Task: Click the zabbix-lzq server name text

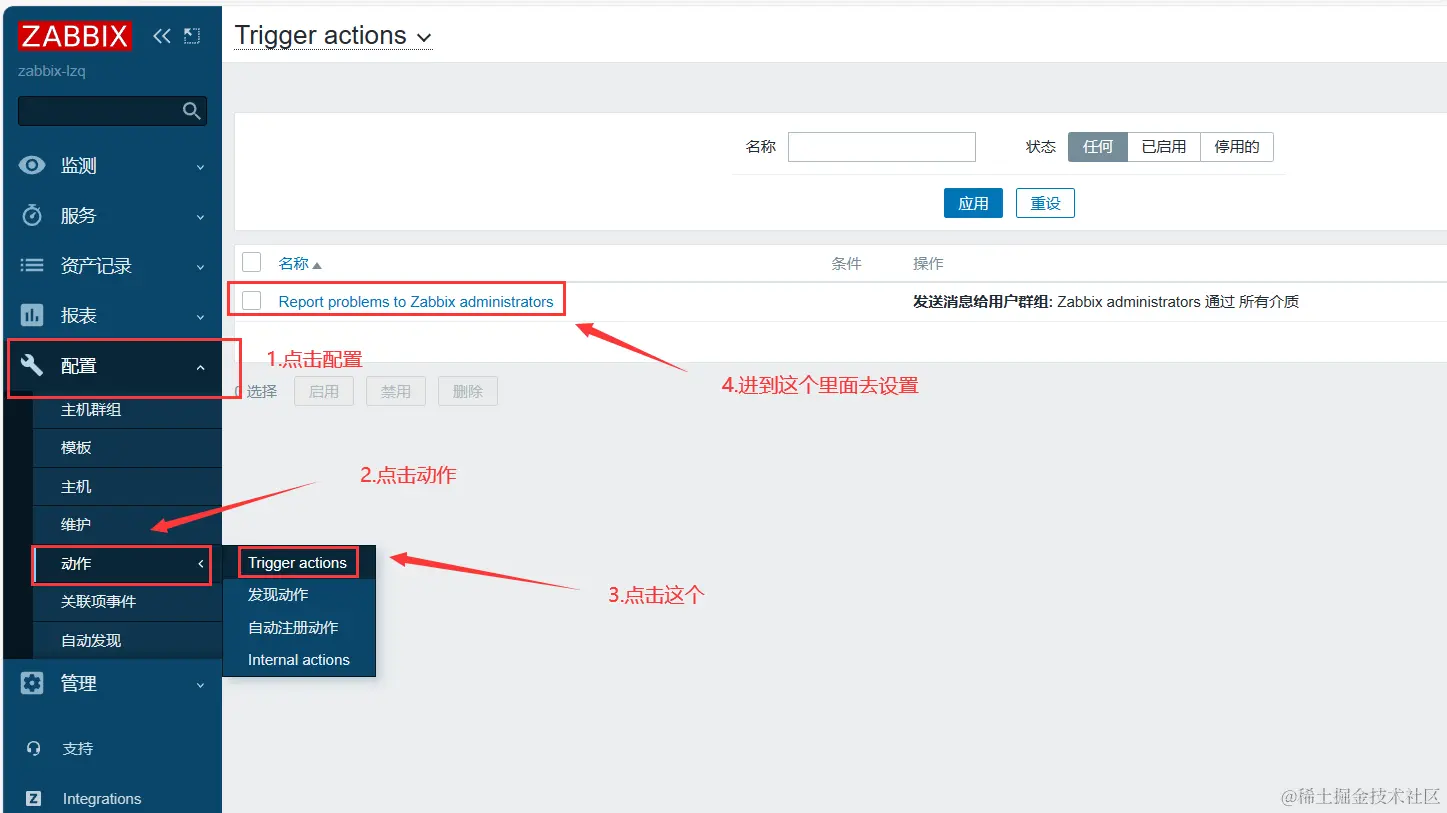Action: pyautogui.click(x=52, y=72)
